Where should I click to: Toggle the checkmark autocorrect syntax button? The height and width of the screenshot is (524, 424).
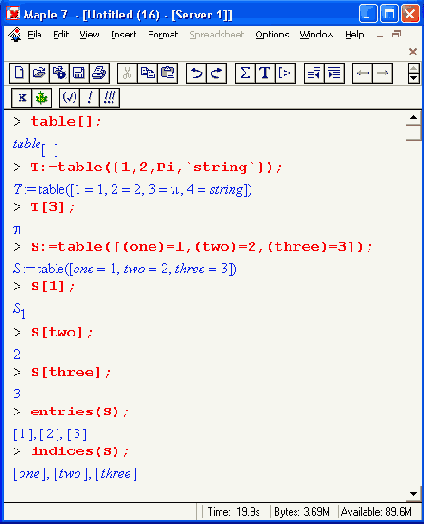pyautogui.click(x=69, y=98)
